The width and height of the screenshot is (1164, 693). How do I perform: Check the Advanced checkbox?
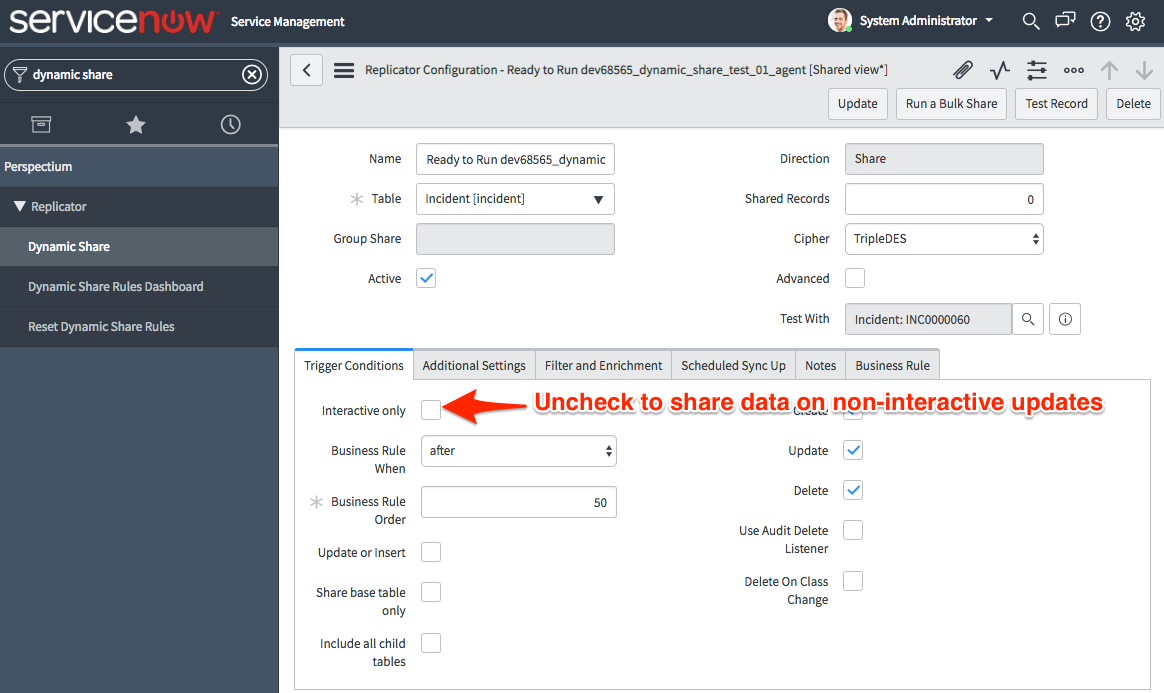(855, 278)
